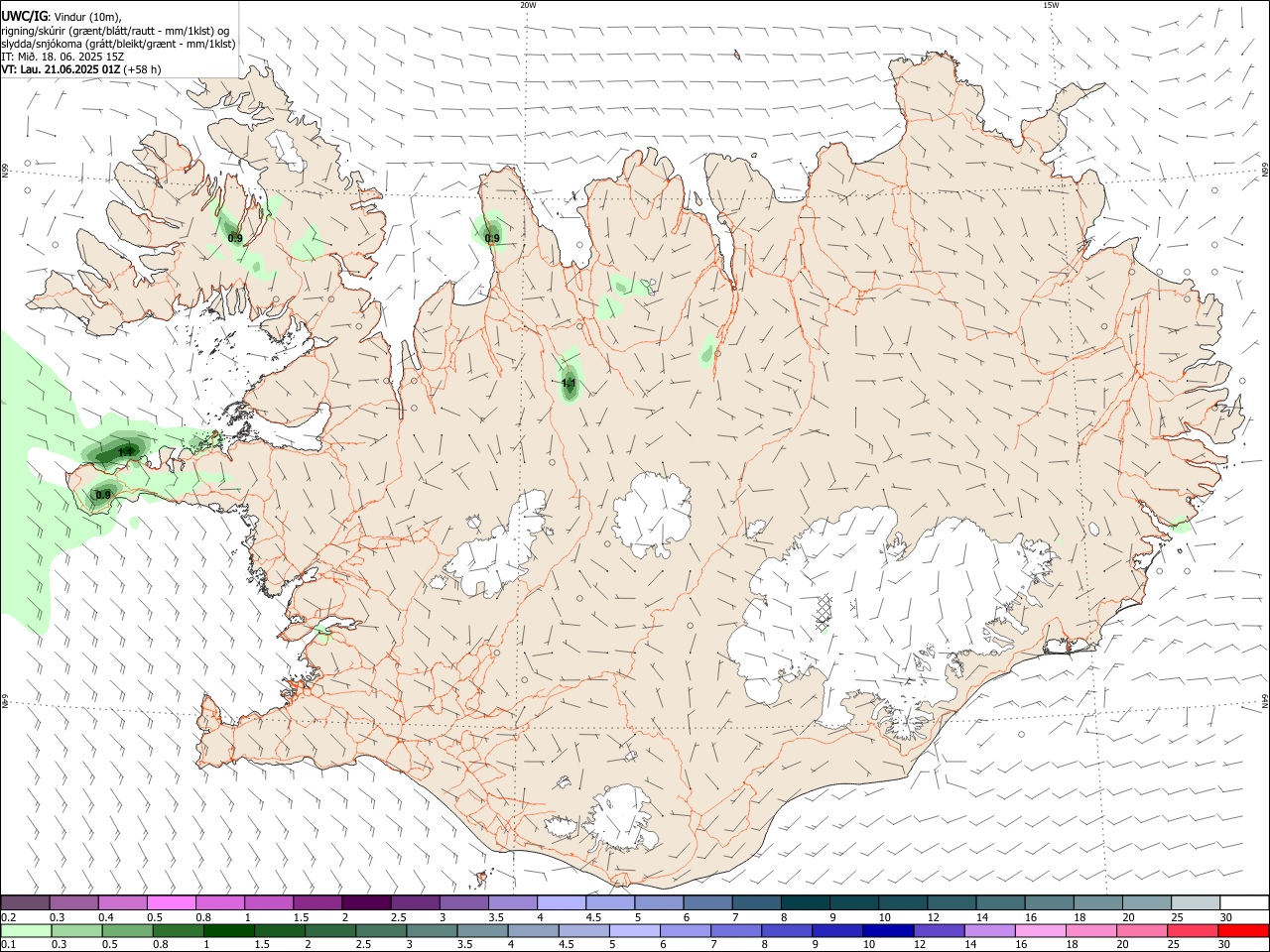Image resolution: width=1270 pixels, height=952 pixels.
Task: Pick the darkest green swatch starting at 1 in the lower legend row
Action: [228, 930]
